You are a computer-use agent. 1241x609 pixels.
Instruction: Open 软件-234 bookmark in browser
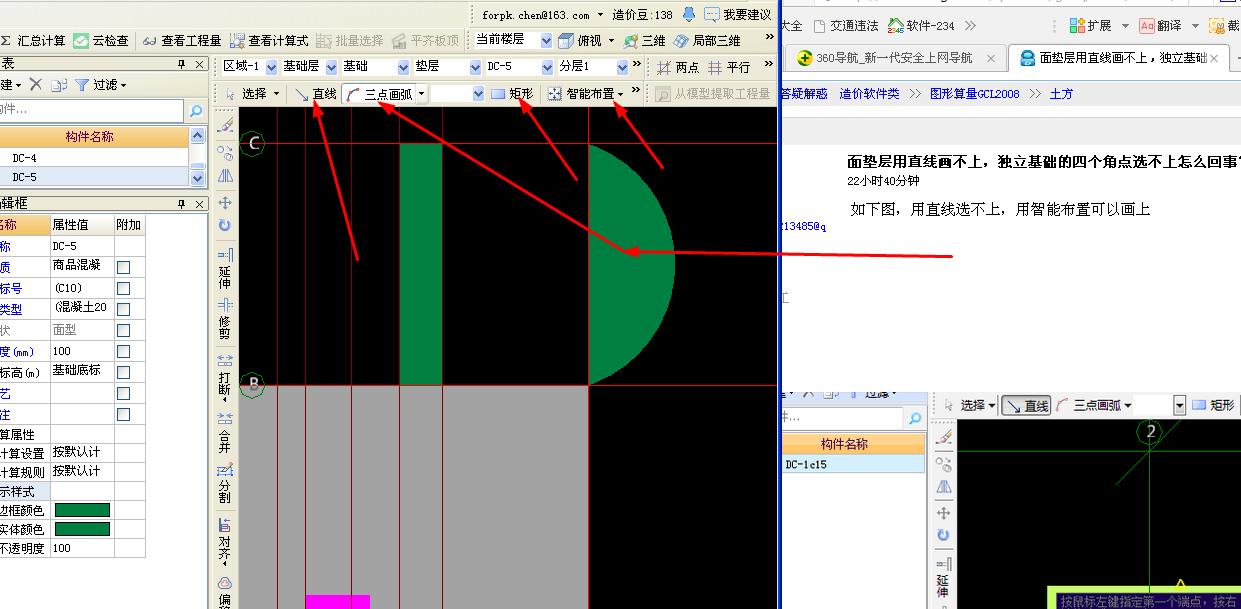(x=921, y=25)
